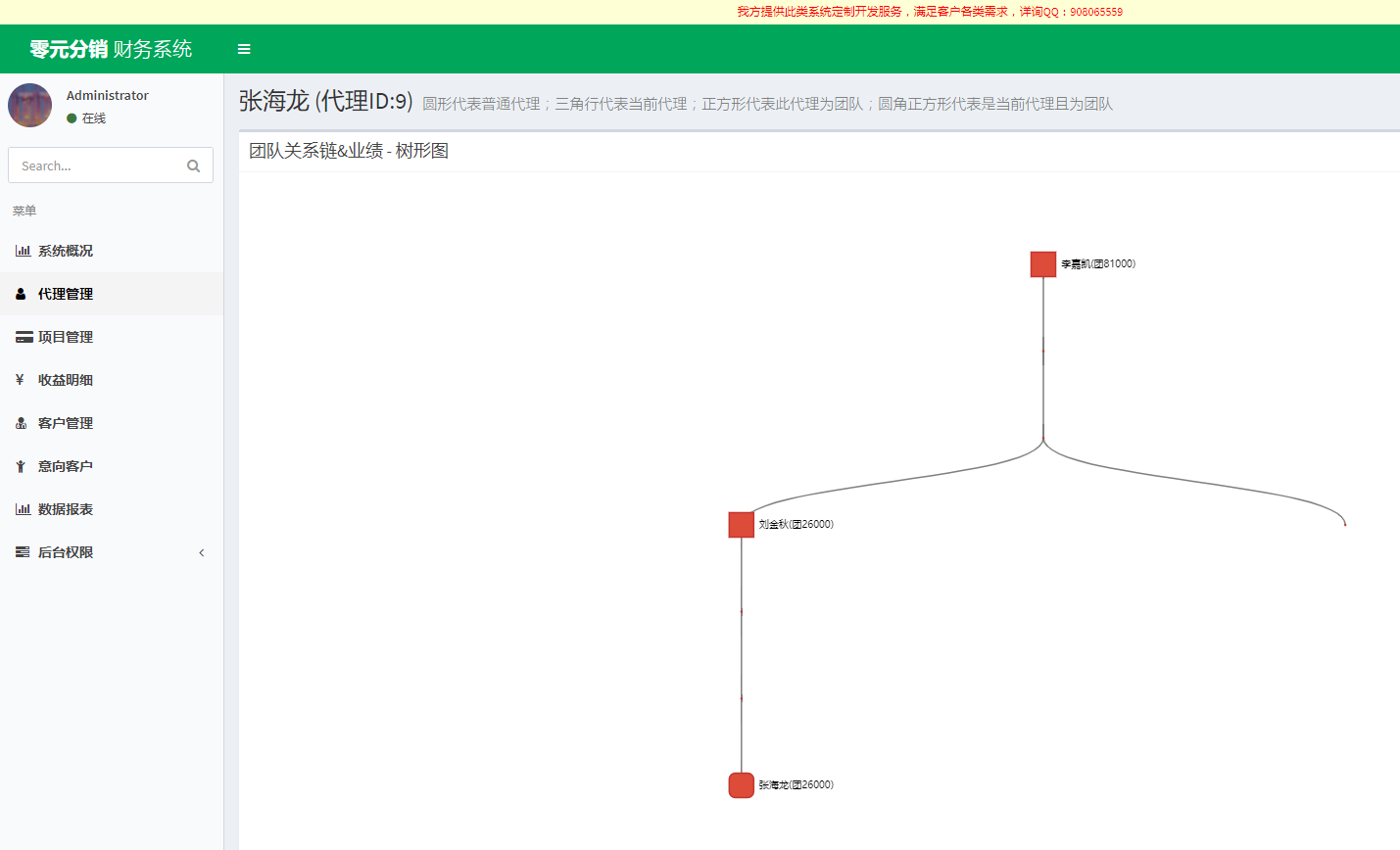The width and height of the screenshot is (1400, 850).
Task: Click the 零元分销 财务系统 logo link
Action: [x=111, y=49]
